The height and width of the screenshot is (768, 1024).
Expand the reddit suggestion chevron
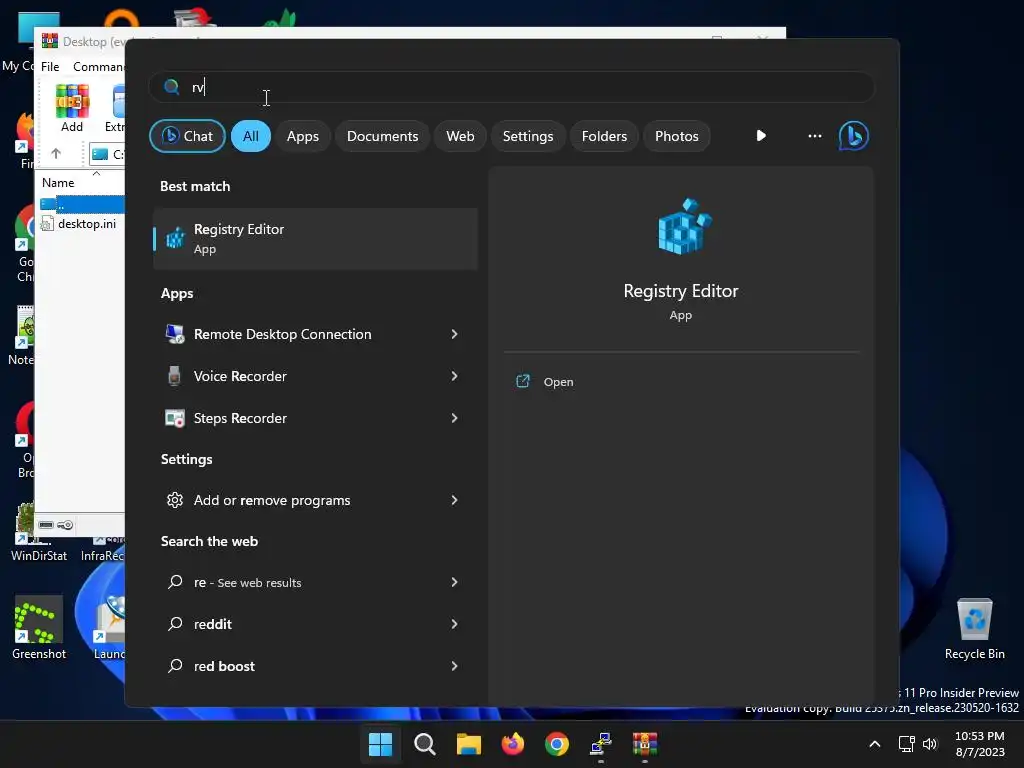(x=454, y=624)
